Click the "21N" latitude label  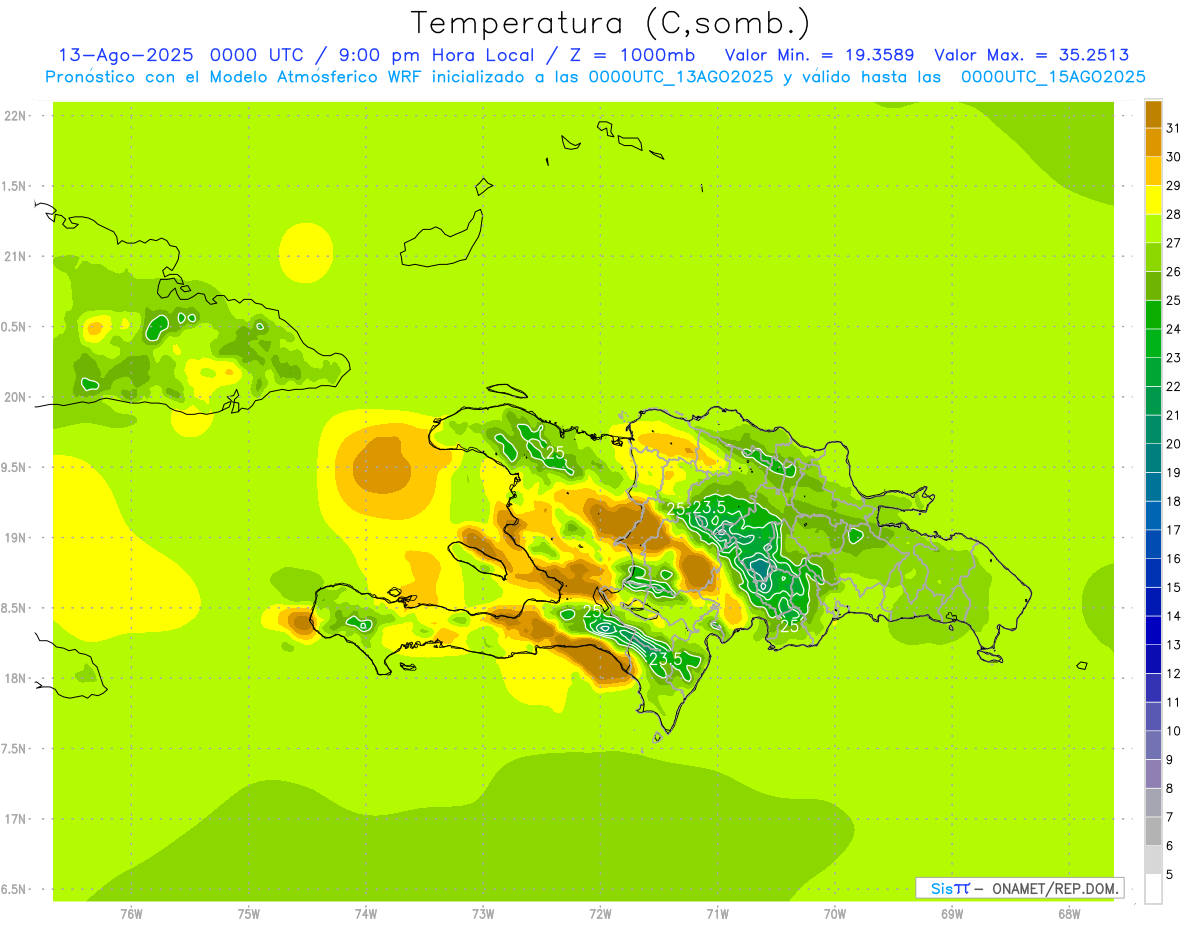tap(16, 257)
